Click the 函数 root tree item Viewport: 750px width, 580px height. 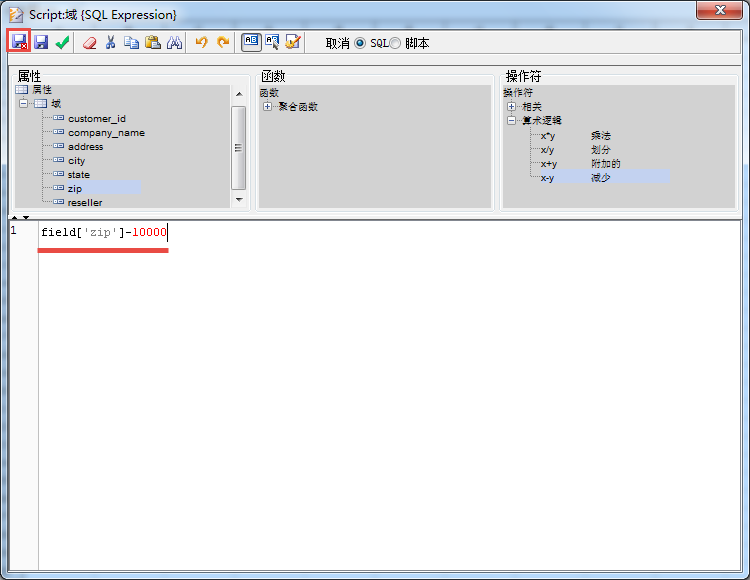click(269, 93)
